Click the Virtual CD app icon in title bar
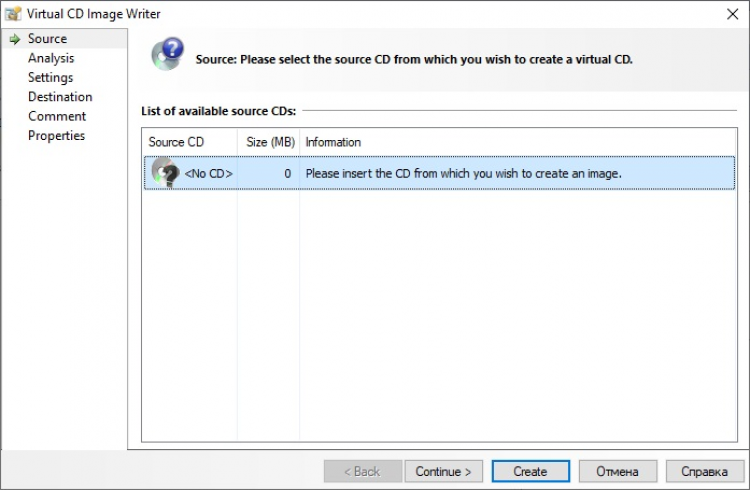Viewport: 750px width, 490px height. click(x=14, y=14)
